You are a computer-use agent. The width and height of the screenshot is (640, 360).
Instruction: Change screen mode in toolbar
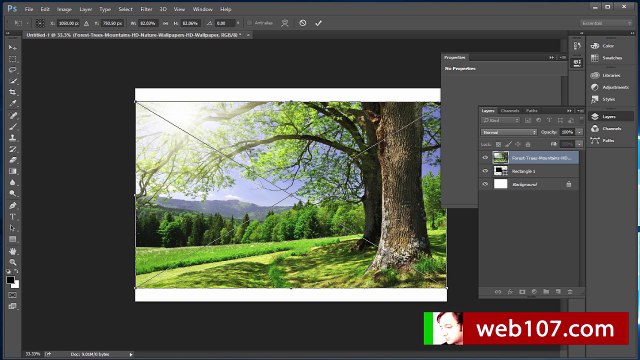pos(13,306)
